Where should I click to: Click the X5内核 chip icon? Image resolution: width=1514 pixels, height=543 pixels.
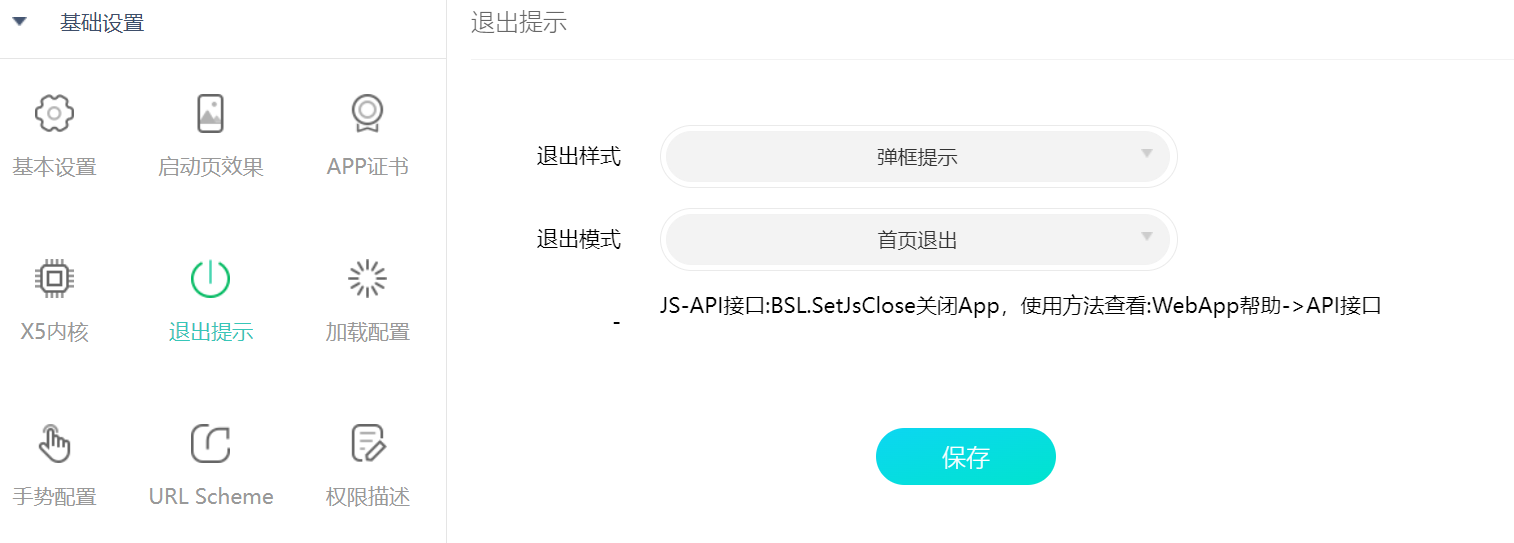coord(54,279)
